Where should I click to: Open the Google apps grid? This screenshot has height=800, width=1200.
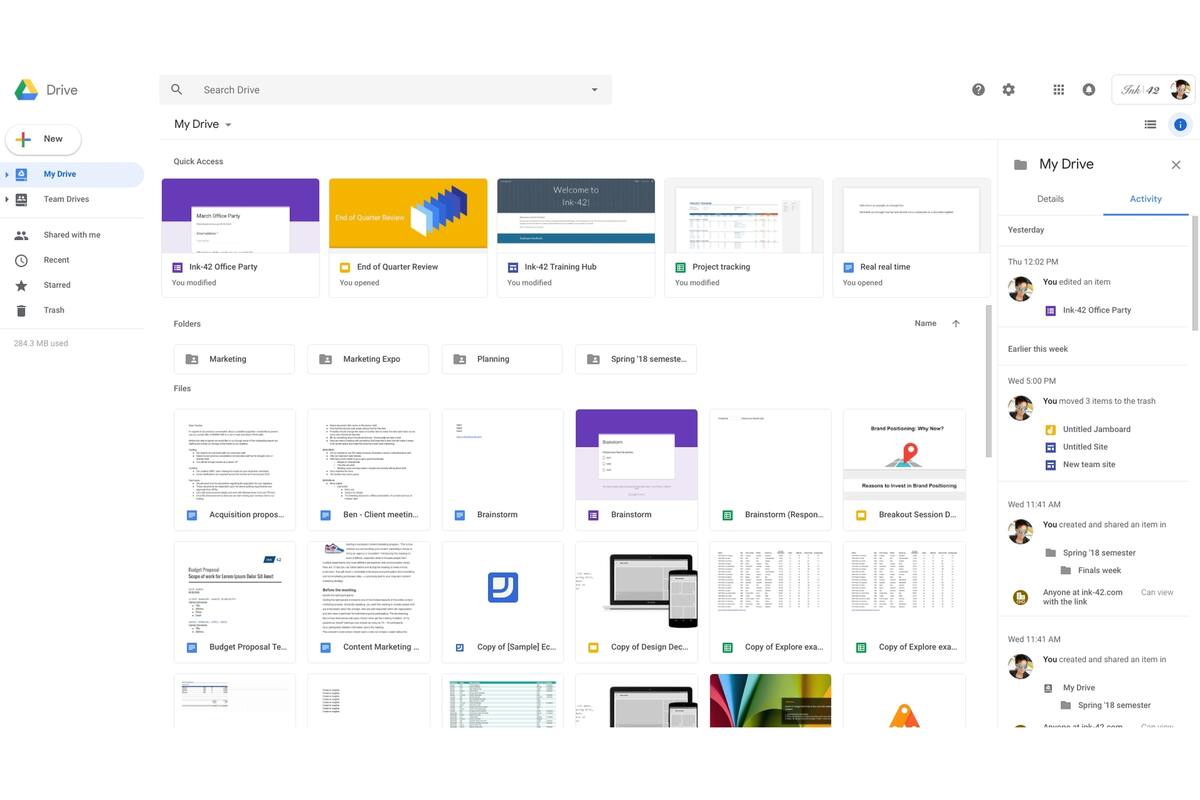pos(1055,87)
